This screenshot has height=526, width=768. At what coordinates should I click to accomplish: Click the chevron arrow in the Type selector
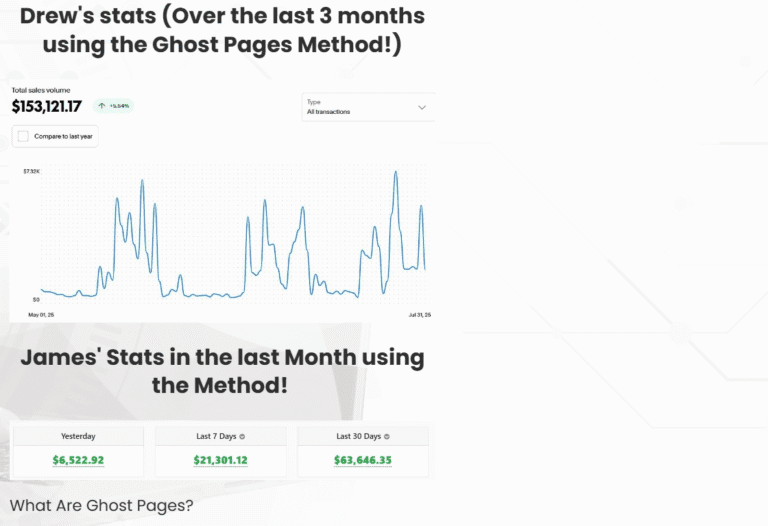coord(422,107)
